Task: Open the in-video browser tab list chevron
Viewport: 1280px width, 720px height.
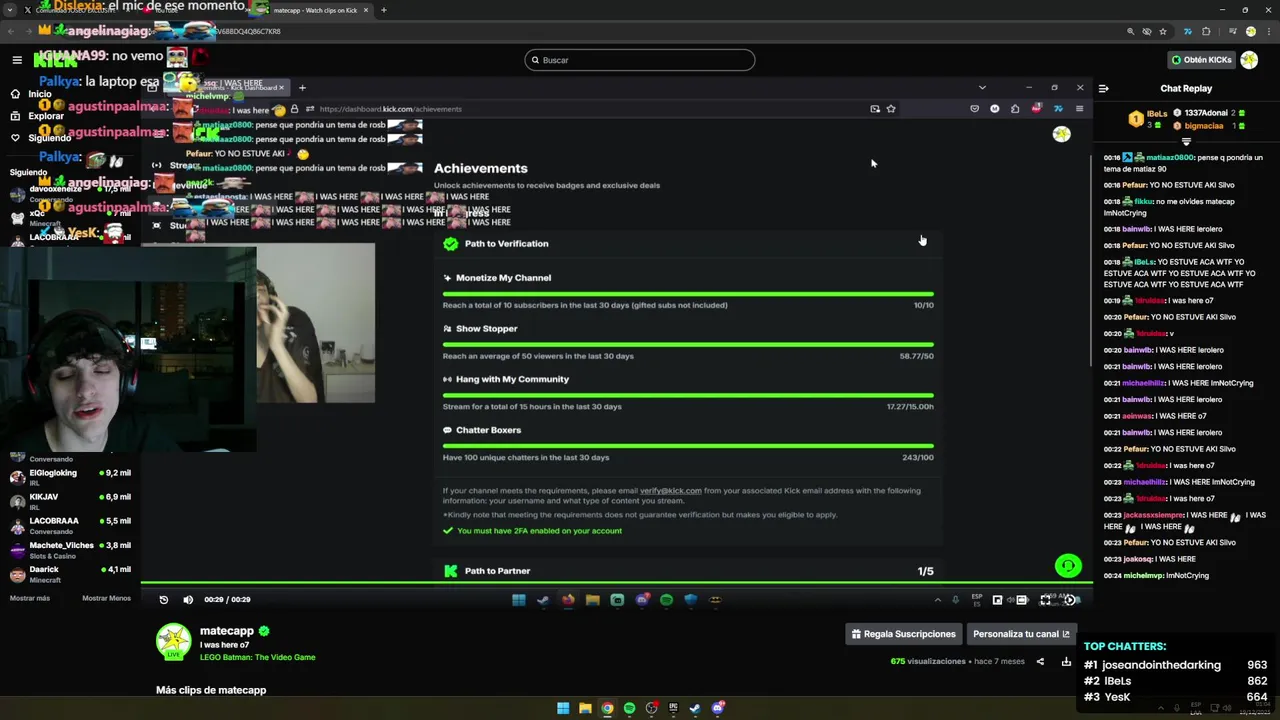Action: pyautogui.click(x=982, y=88)
